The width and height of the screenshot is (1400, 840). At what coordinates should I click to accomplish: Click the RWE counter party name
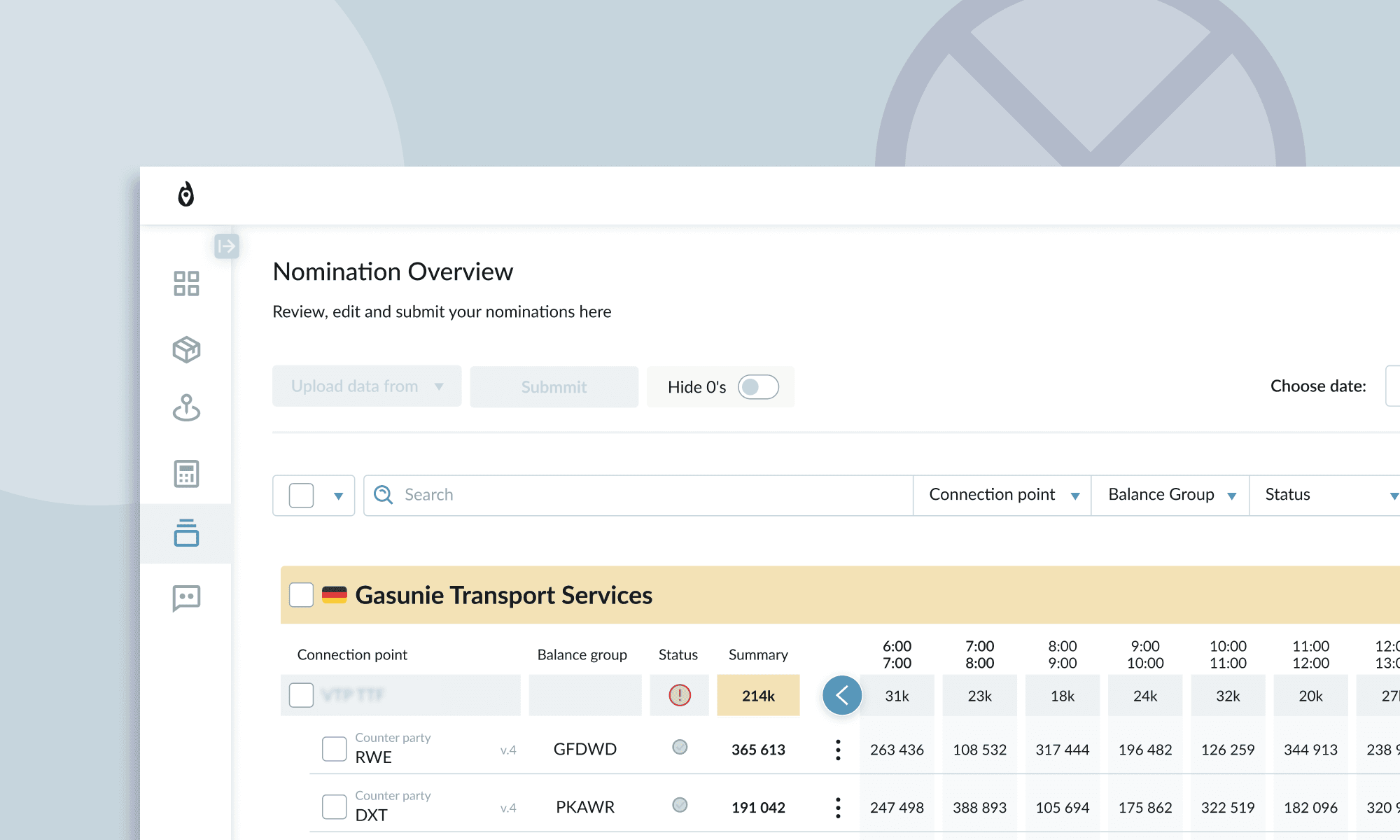point(374,757)
